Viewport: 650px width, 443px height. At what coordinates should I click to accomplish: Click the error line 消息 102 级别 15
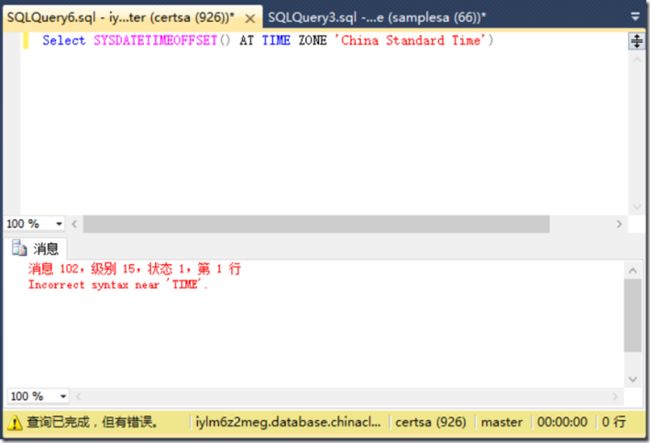click(x=134, y=269)
